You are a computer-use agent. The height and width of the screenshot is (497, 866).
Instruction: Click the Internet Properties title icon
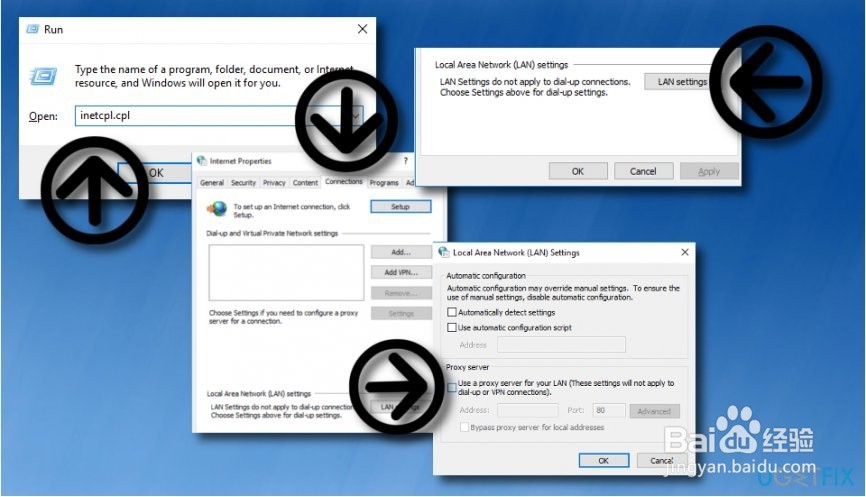pos(202,161)
